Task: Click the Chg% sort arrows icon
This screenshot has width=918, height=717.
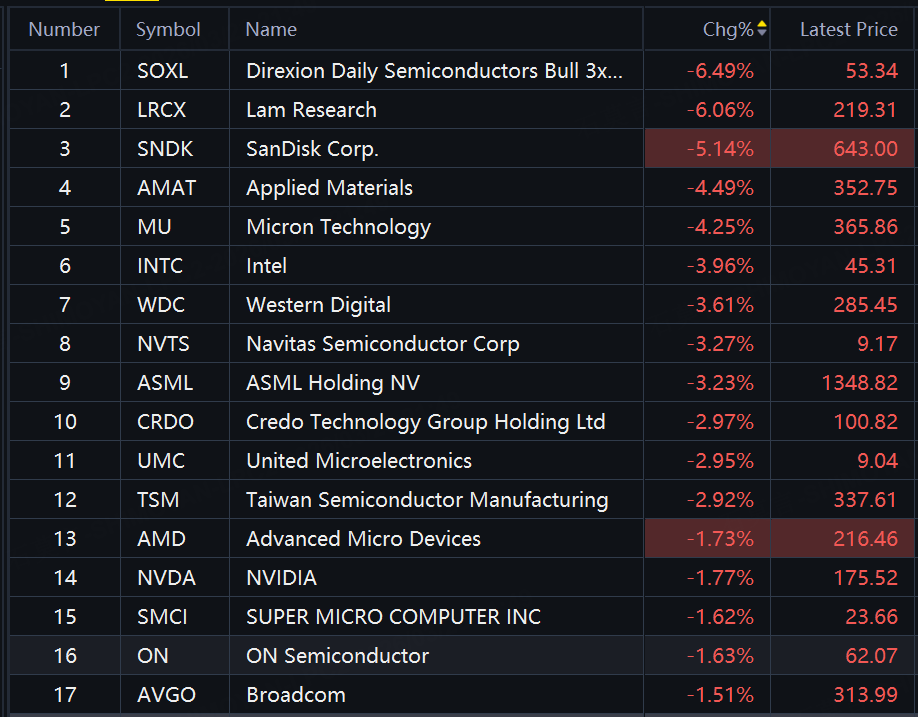Action: [762, 29]
